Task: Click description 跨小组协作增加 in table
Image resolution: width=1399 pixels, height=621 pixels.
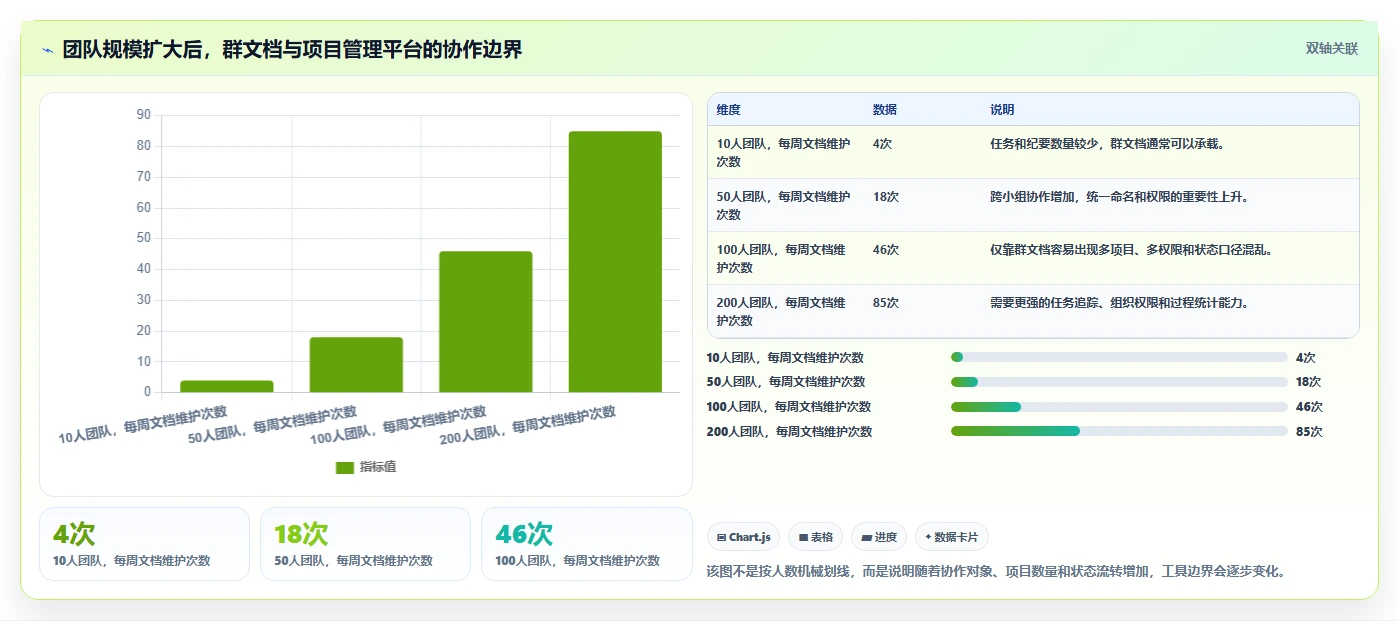Action: point(1119,197)
